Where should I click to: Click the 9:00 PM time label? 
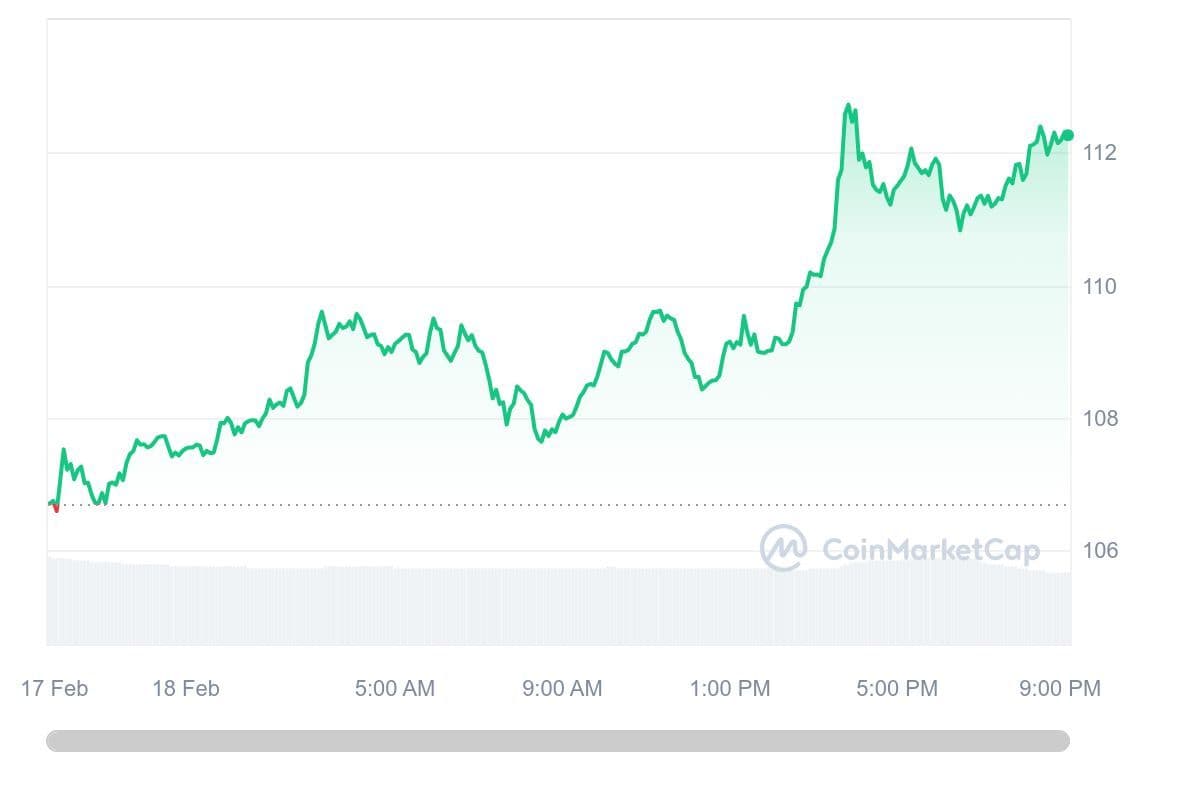[x=1061, y=689]
